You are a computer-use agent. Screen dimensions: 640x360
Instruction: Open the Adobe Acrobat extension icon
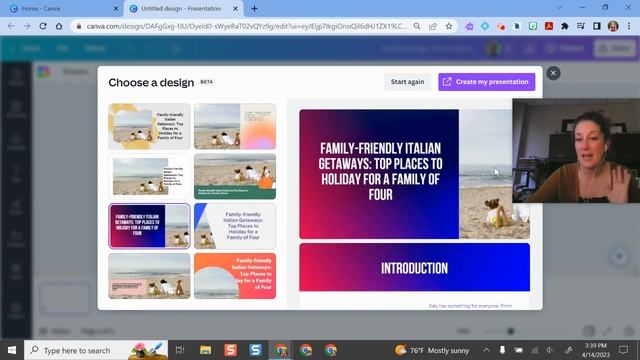click(x=549, y=26)
